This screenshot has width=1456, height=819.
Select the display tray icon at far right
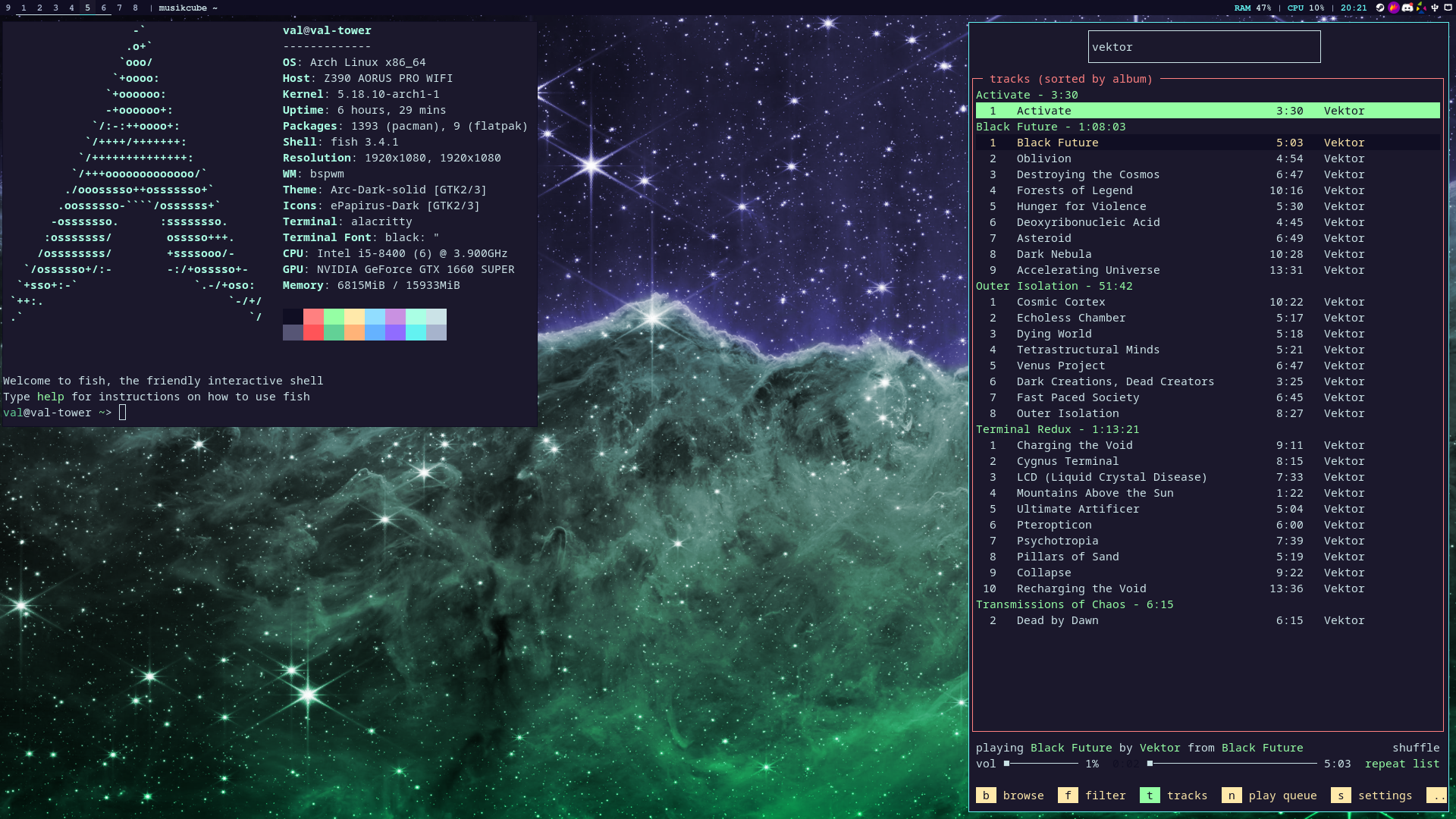1447,8
